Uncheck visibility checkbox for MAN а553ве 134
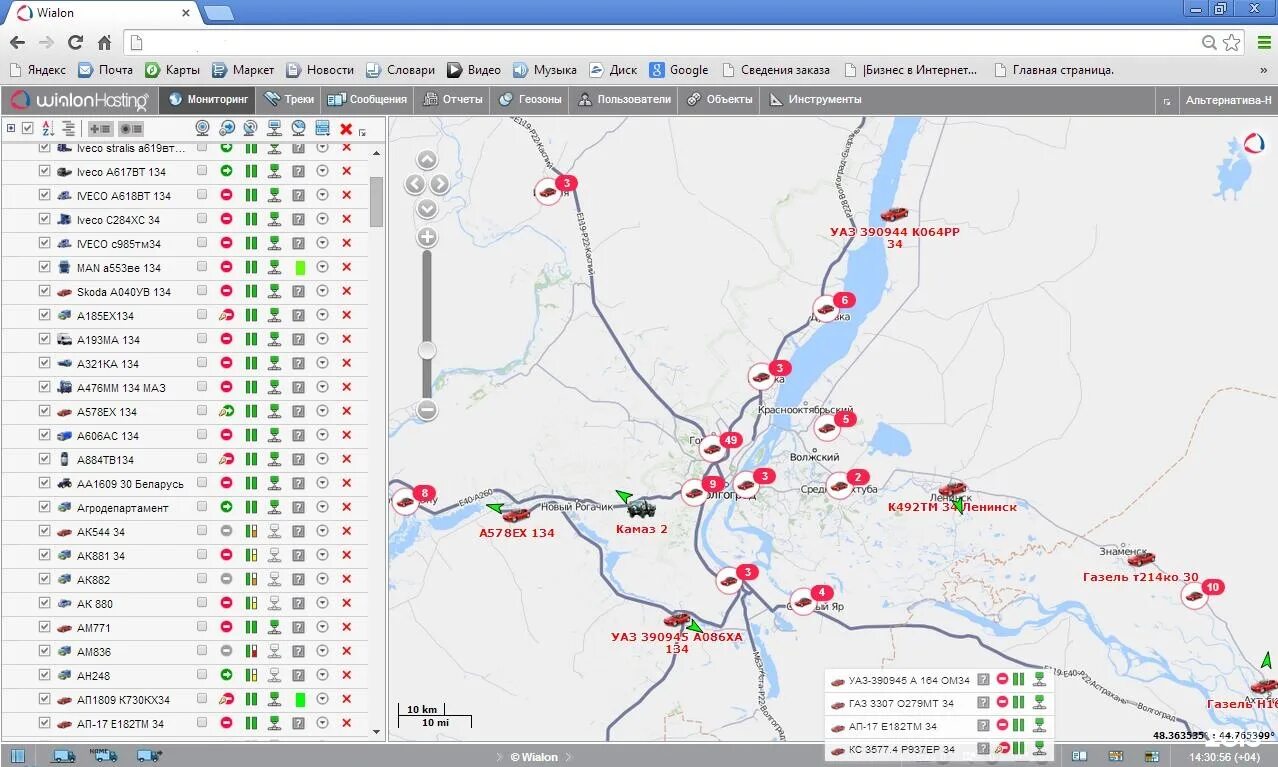The width and height of the screenshot is (1278, 767). pyautogui.click(x=44, y=267)
